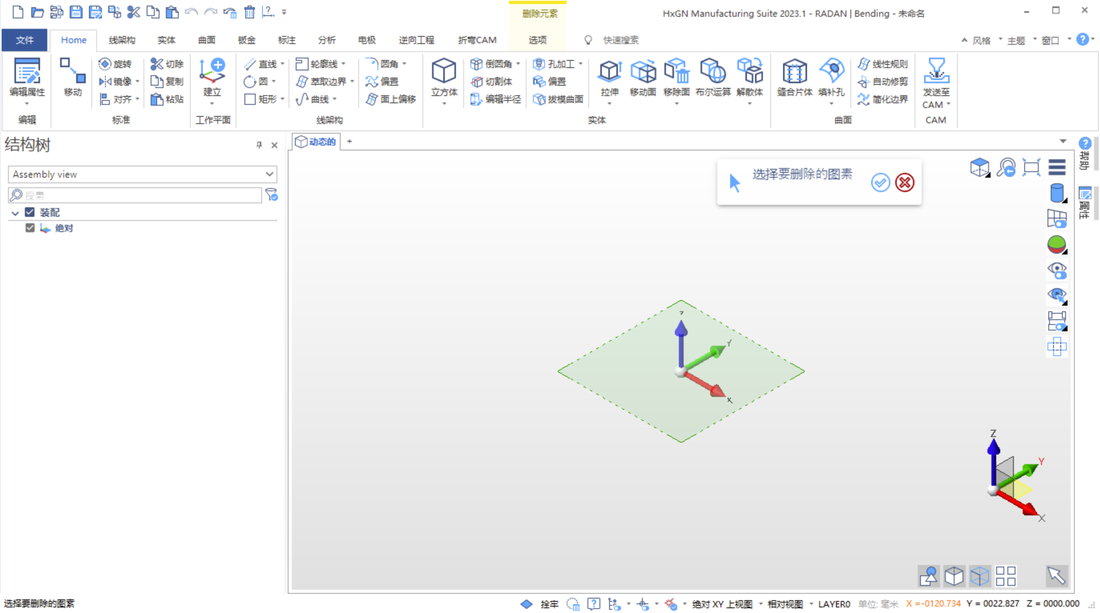Click the 快速搜索 quick search field

pyautogui.click(x=621, y=40)
